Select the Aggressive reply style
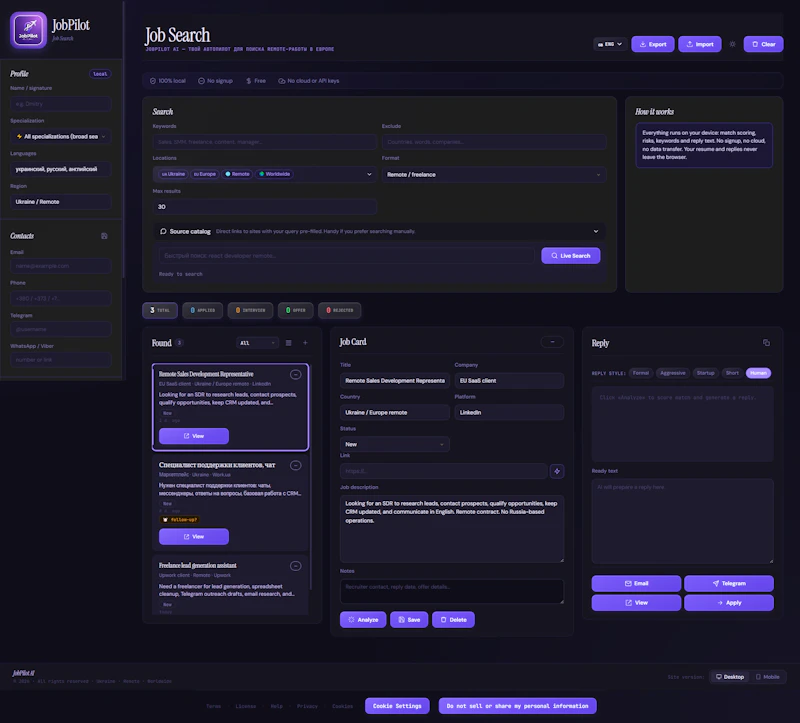The image size is (800, 723). coord(672,373)
